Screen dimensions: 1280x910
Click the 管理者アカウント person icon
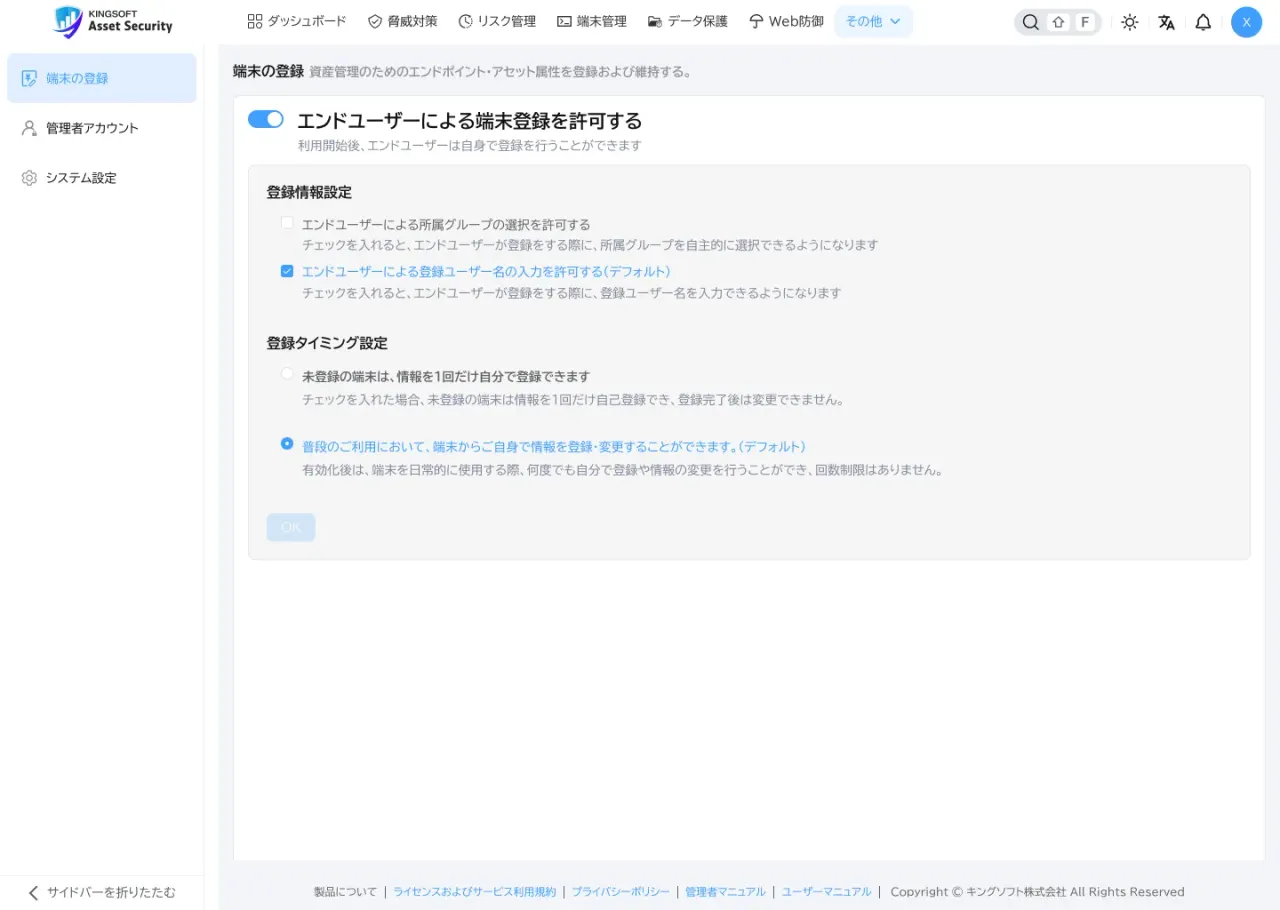click(29, 128)
